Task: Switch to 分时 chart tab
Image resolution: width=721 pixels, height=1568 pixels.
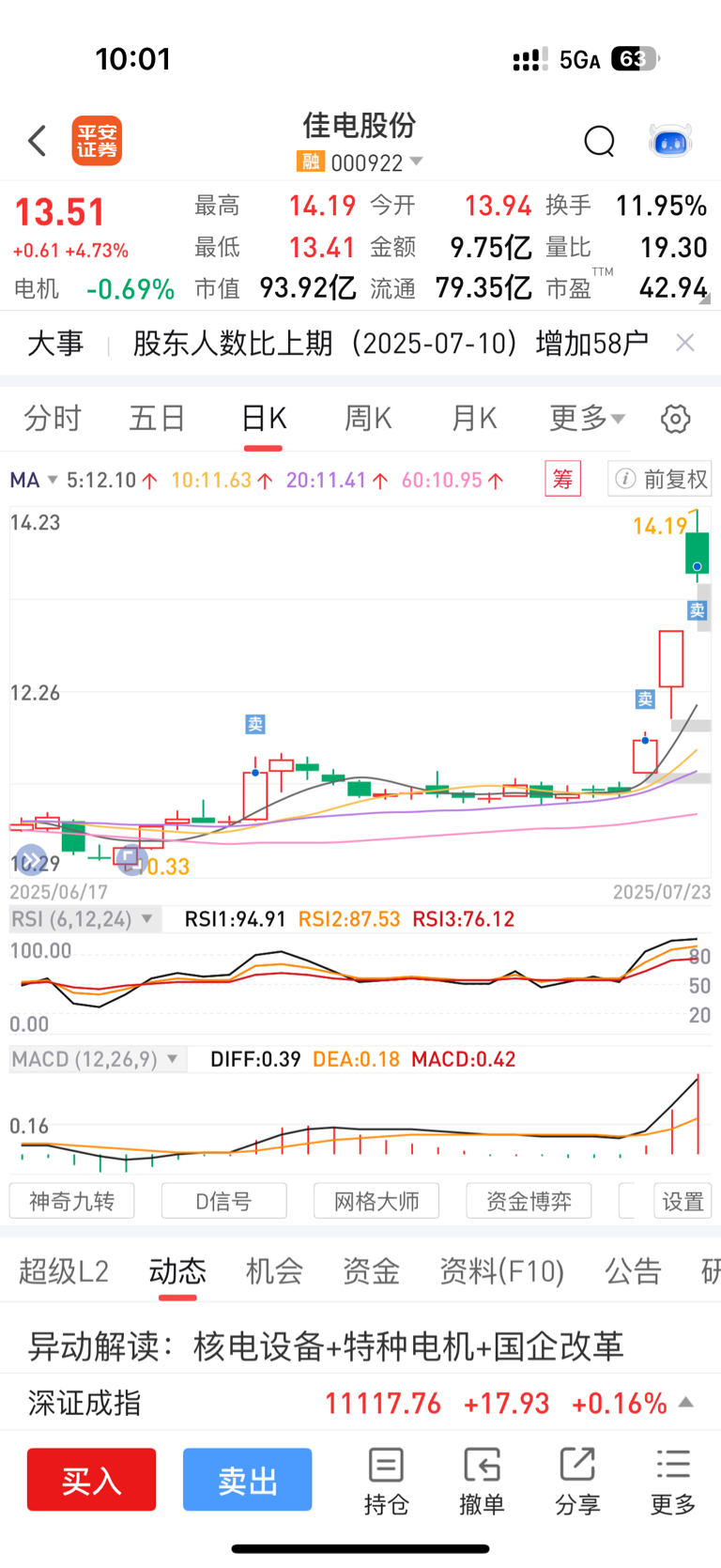Action: 53,418
